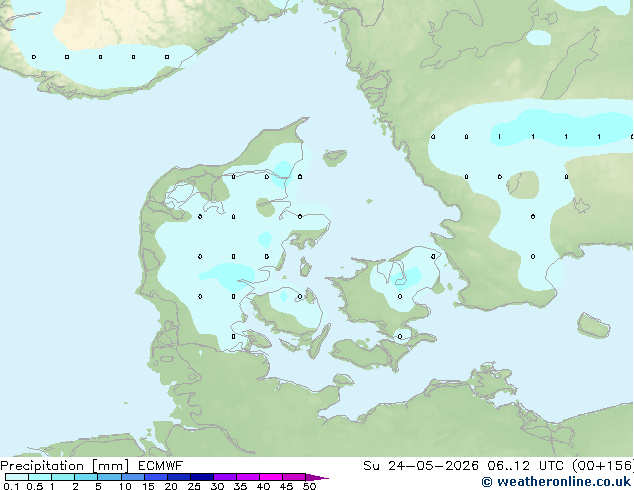
Task: Click the legend value '15'
Action: (x=148, y=486)
